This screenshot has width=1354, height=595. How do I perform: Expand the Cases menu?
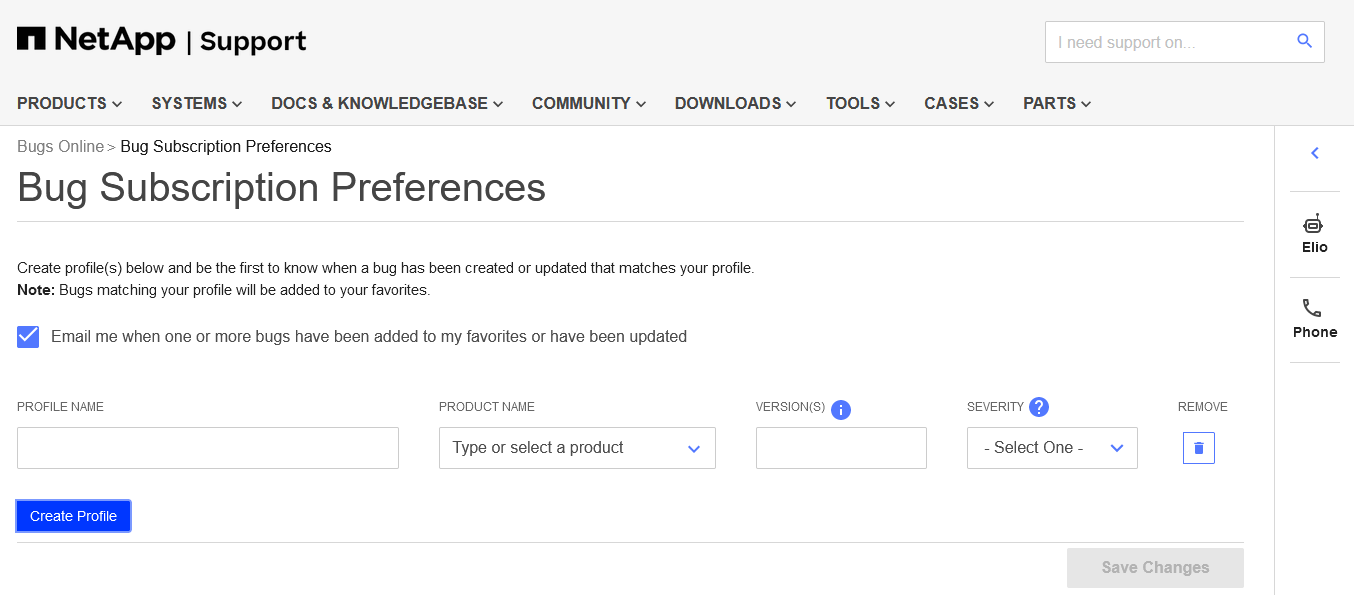(x=958, y=103)
